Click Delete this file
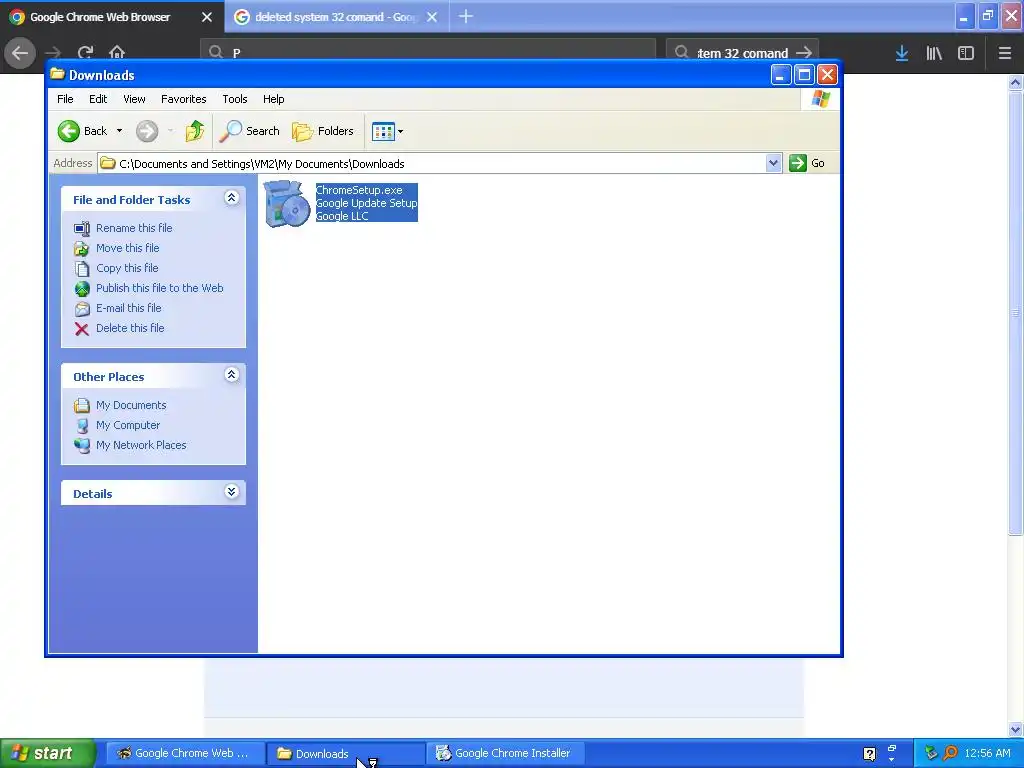Image resolution: width=1024 pixels, height=768 pixels. tap(130, 328)
